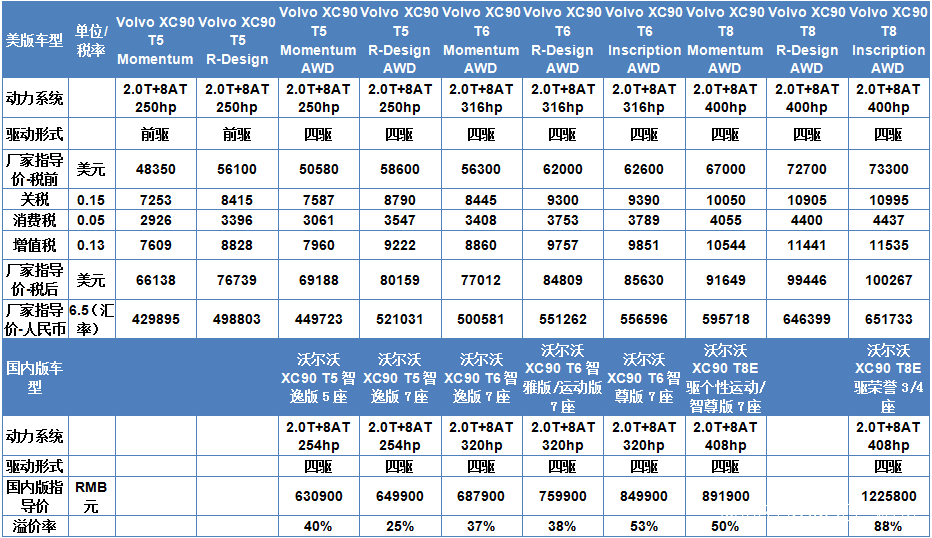The height and width of the screenshot is (538, 932).
Task: Select the domestic price 649900
Action: pos(399,496)
